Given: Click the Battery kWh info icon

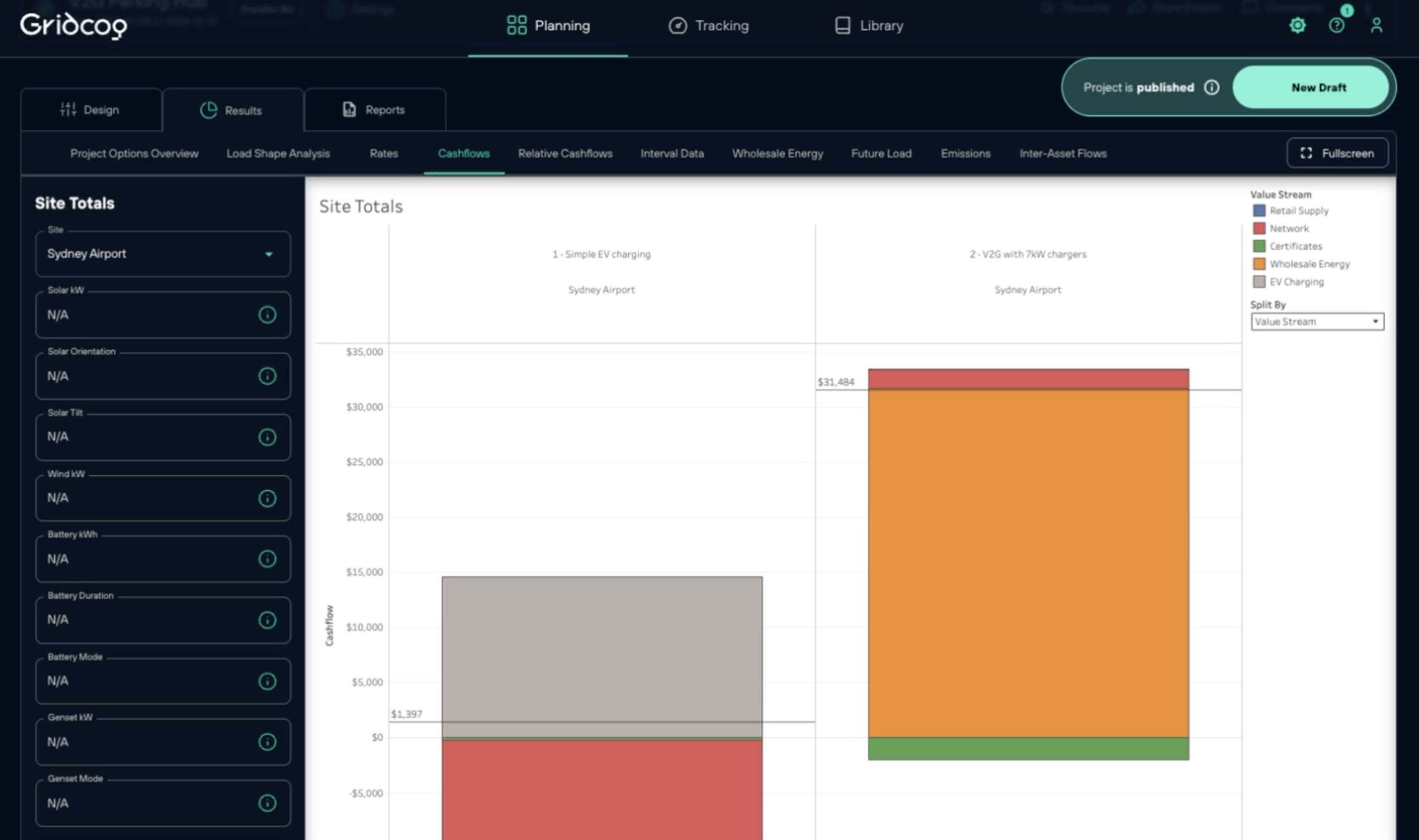Looking at the screenshot, I should 267,559.
